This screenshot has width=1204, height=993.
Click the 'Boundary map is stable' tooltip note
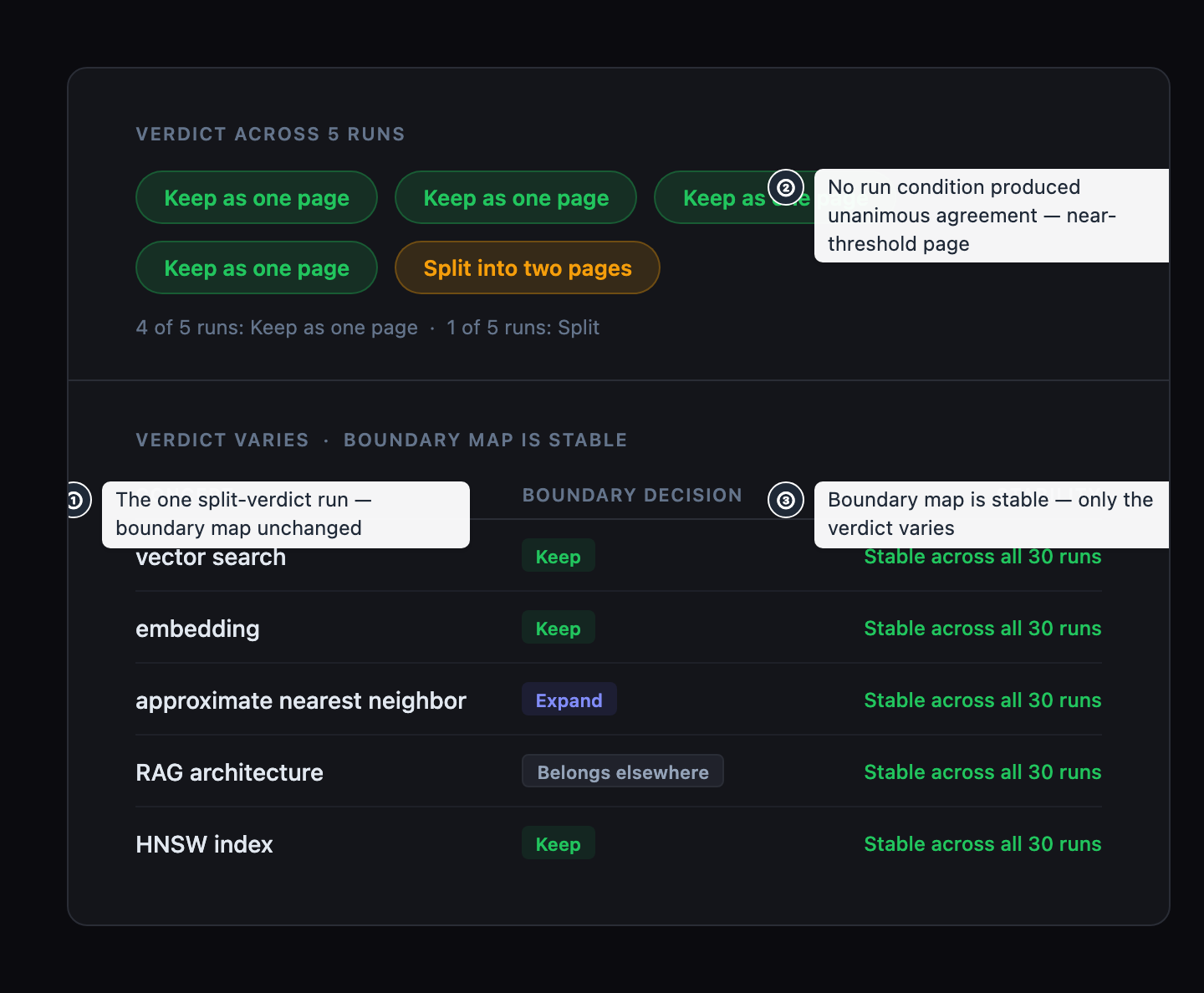[x=992, y=514]
